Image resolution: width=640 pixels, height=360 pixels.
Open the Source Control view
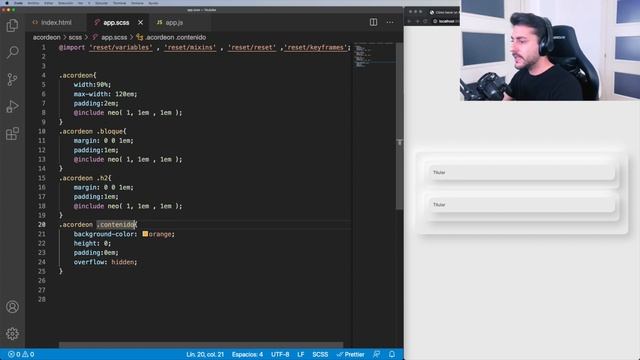12,79
